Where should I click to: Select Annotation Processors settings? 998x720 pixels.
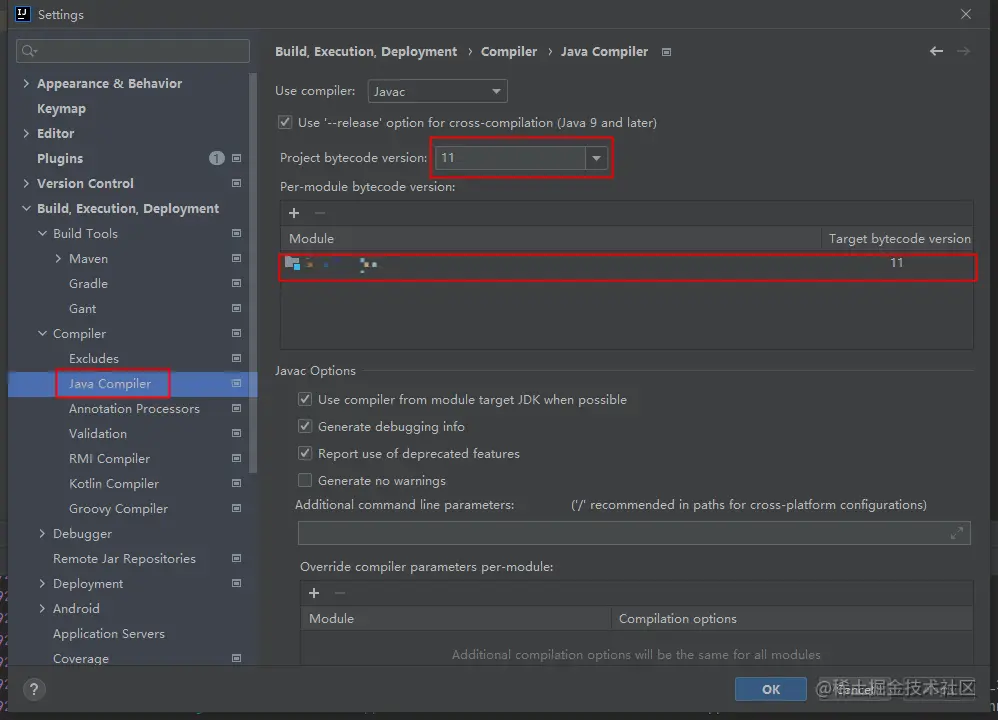click(x=134, y=409)
